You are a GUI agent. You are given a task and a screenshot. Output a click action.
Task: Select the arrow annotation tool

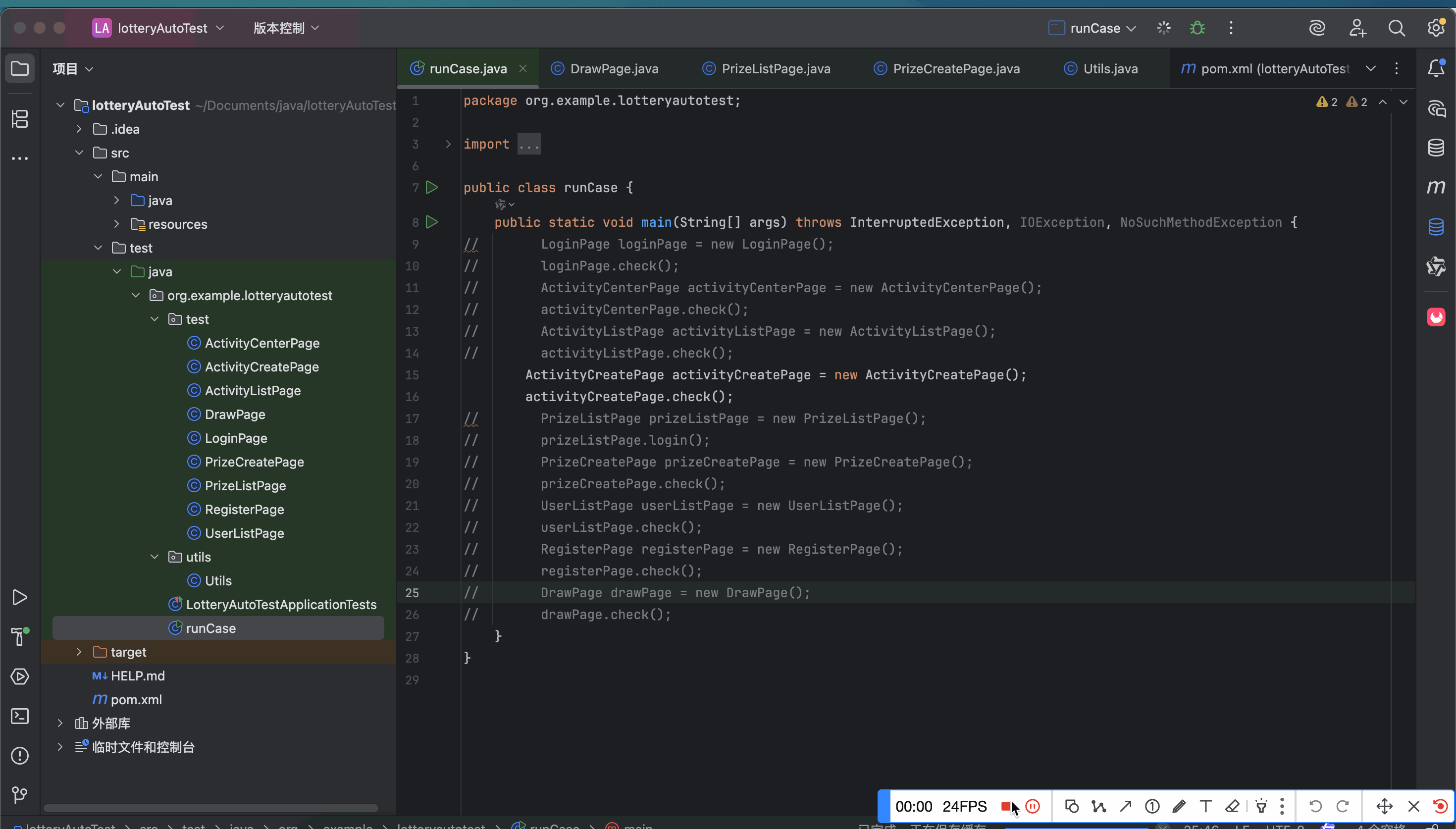1125,806
